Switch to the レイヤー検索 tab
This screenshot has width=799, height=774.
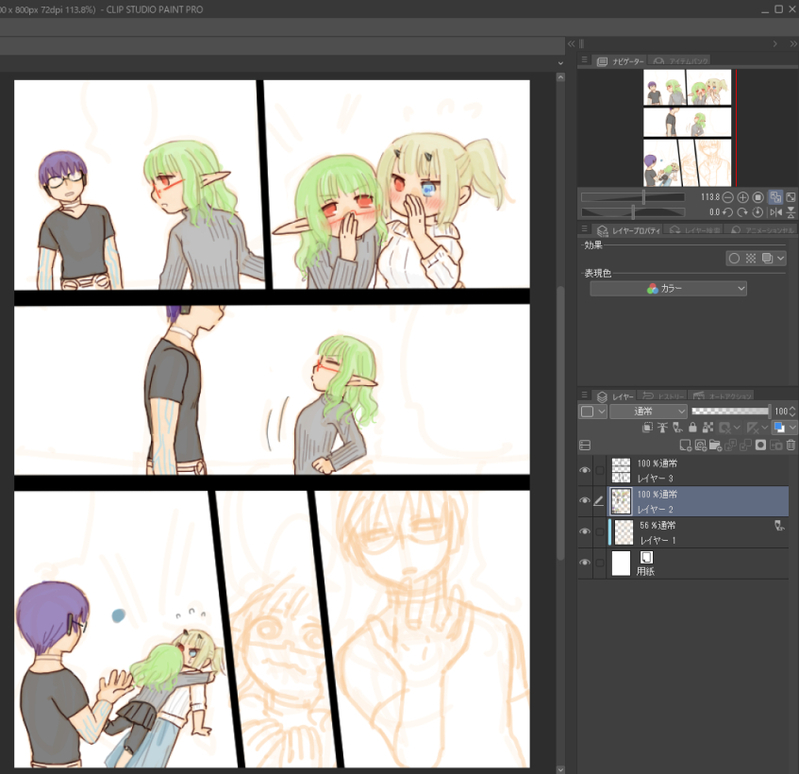[x=695, y=230]
